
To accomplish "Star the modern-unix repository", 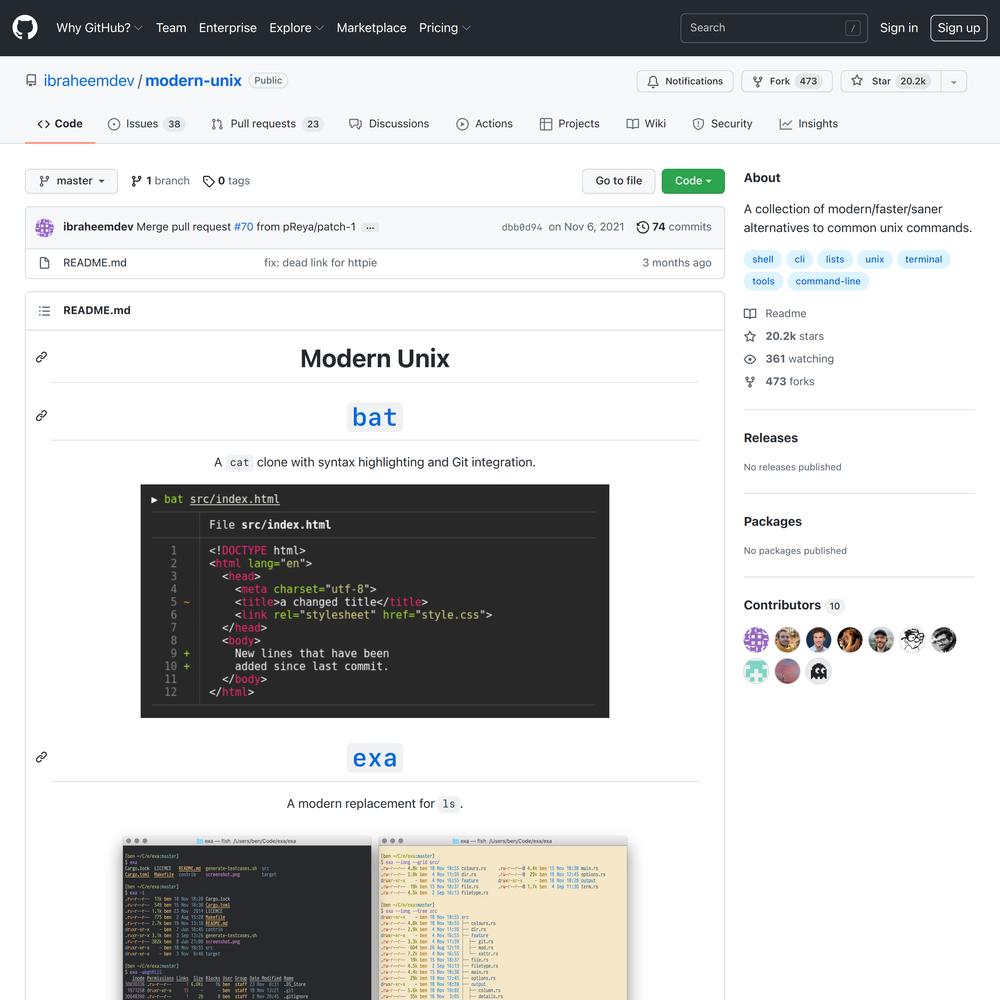I will coord(891,82).
